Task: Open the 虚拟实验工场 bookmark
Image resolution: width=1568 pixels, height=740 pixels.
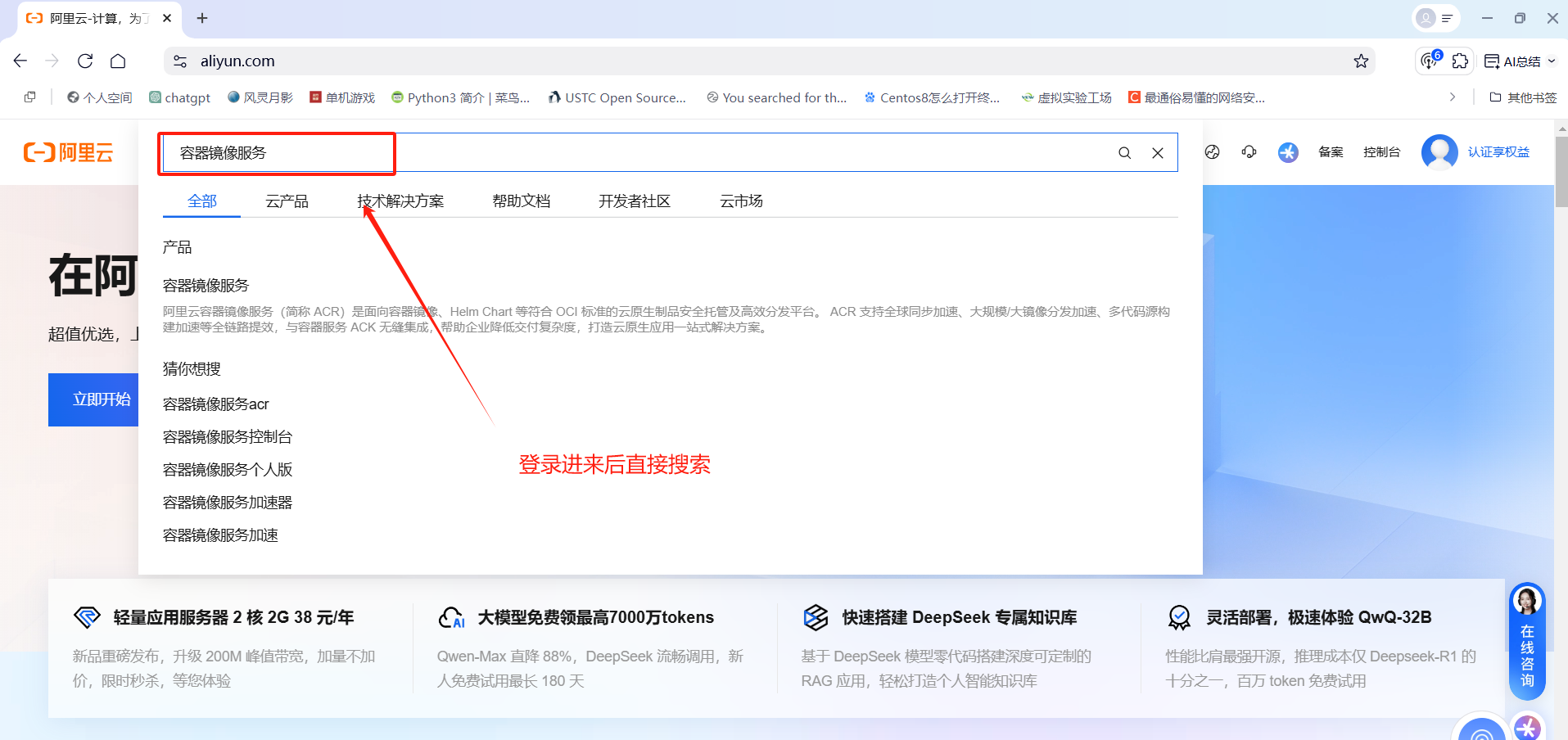Action: [1067, 97]
